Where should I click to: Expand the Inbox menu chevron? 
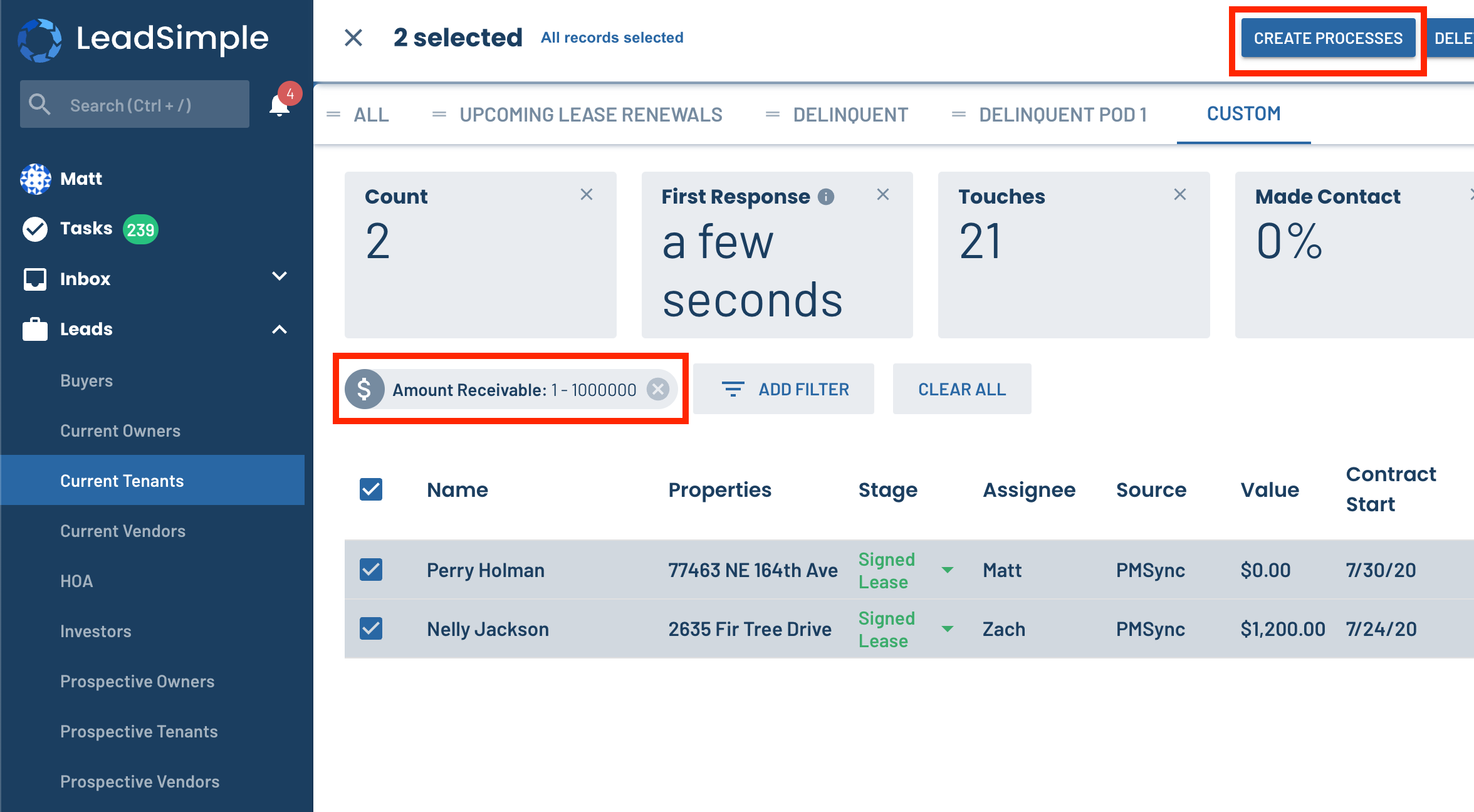point(280,276)
